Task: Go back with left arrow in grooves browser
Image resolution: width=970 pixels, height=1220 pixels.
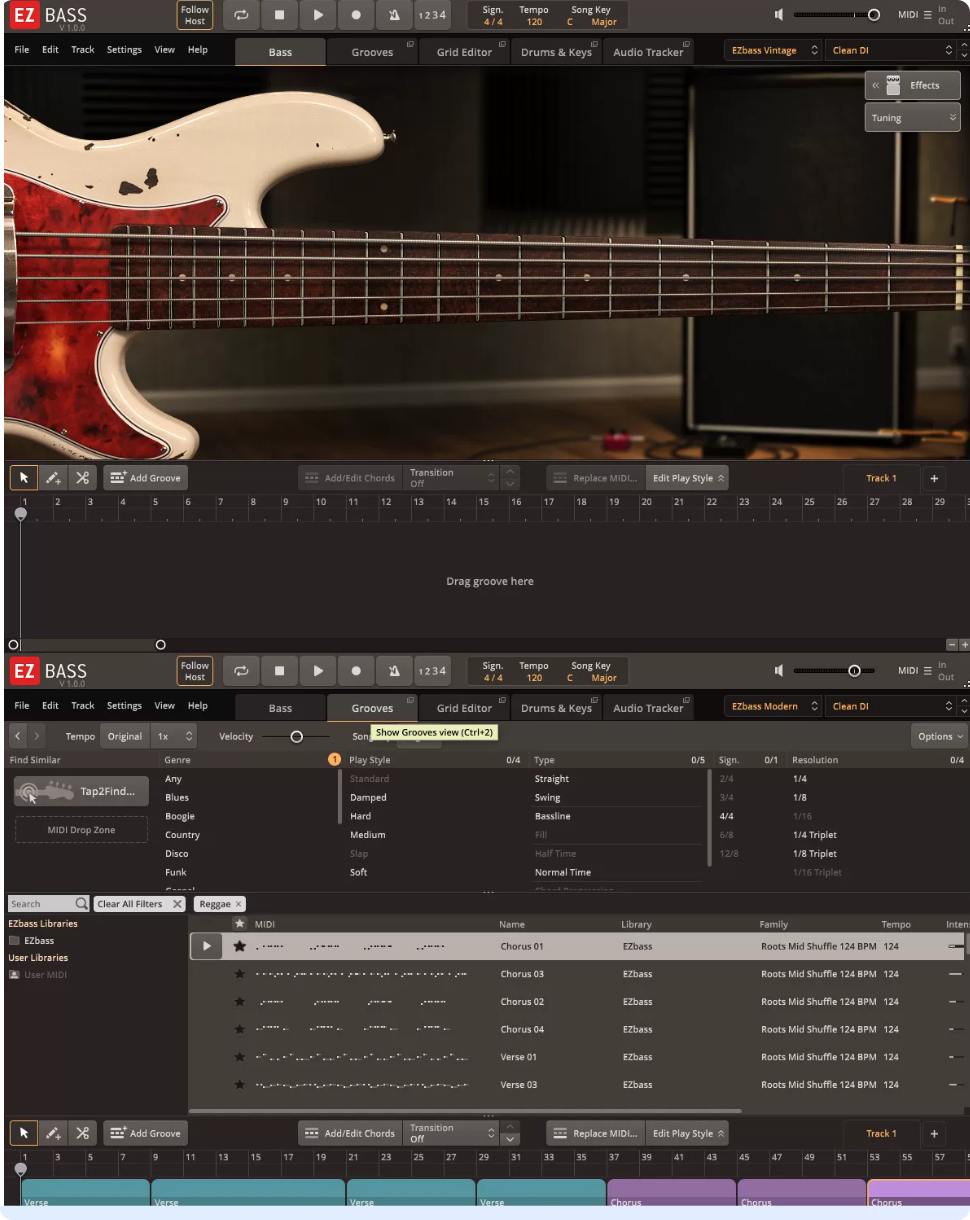Action: pyautogui.click(x=18, y=736)
